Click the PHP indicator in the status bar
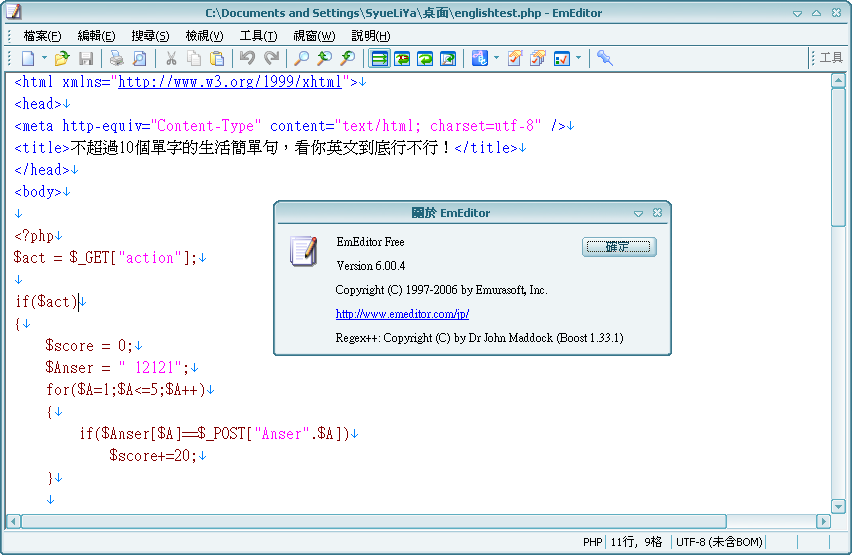Image resolution: width=852 pixels, height=555 pixels. click(592, 542)
